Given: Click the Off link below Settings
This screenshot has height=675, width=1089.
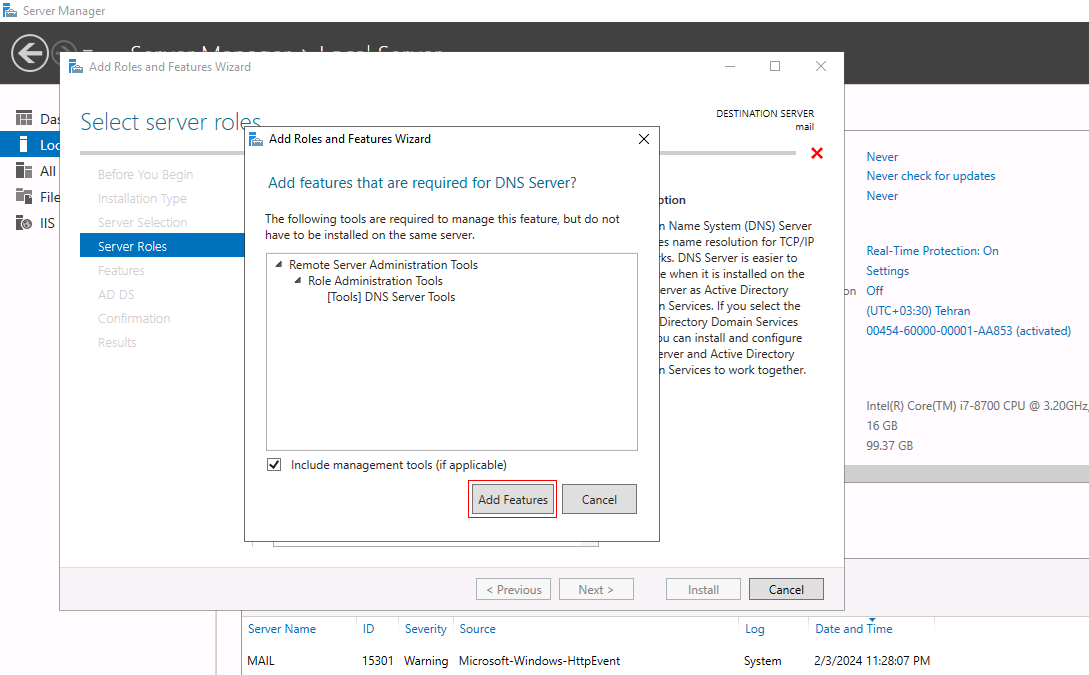Looking at the screenshot, I should pyautogui.click(x=875, y=290).
